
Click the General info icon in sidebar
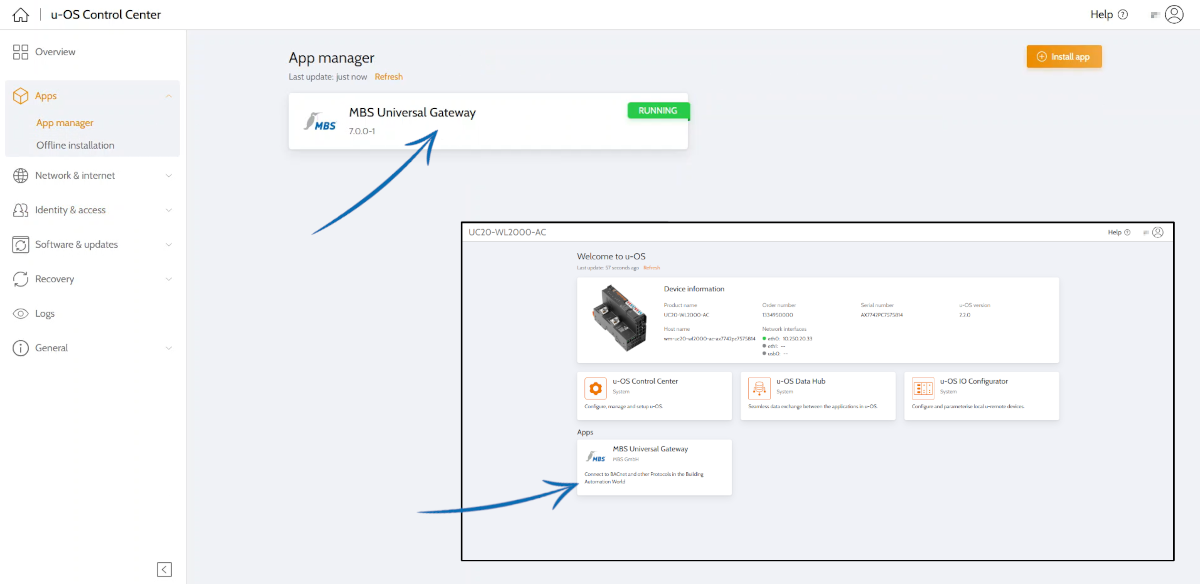(20, 348)
